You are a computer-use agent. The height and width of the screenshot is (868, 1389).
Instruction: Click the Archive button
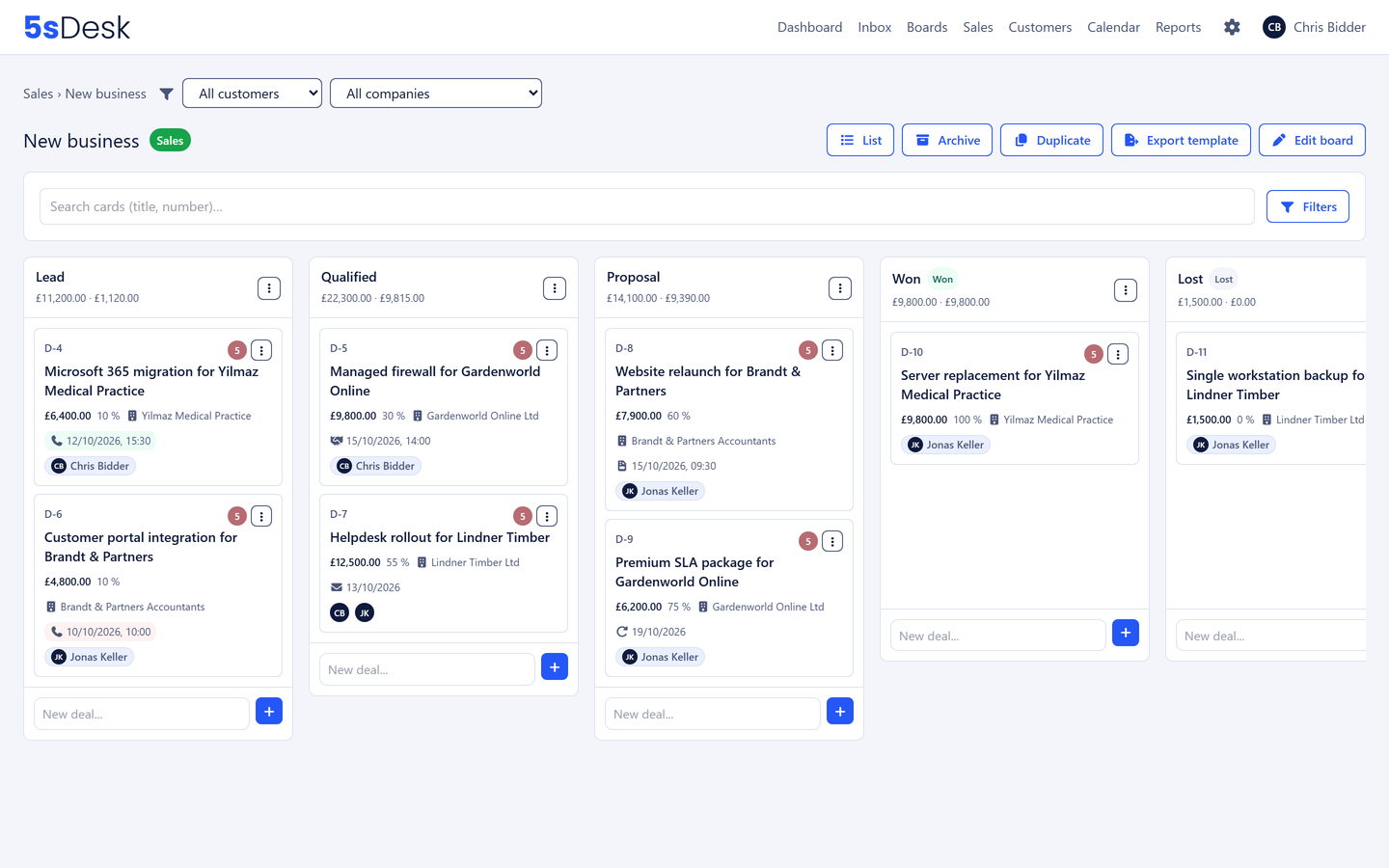(947, 140)
